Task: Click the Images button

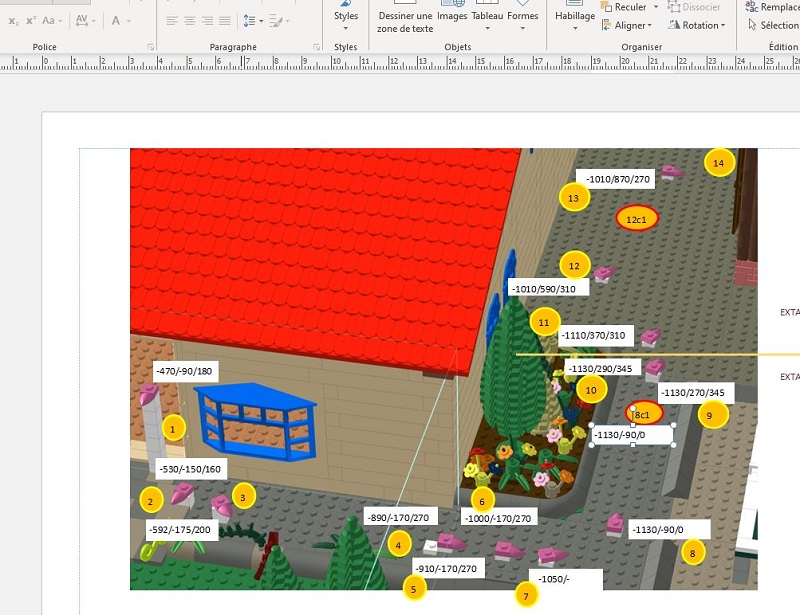Action: click(452, 13)
